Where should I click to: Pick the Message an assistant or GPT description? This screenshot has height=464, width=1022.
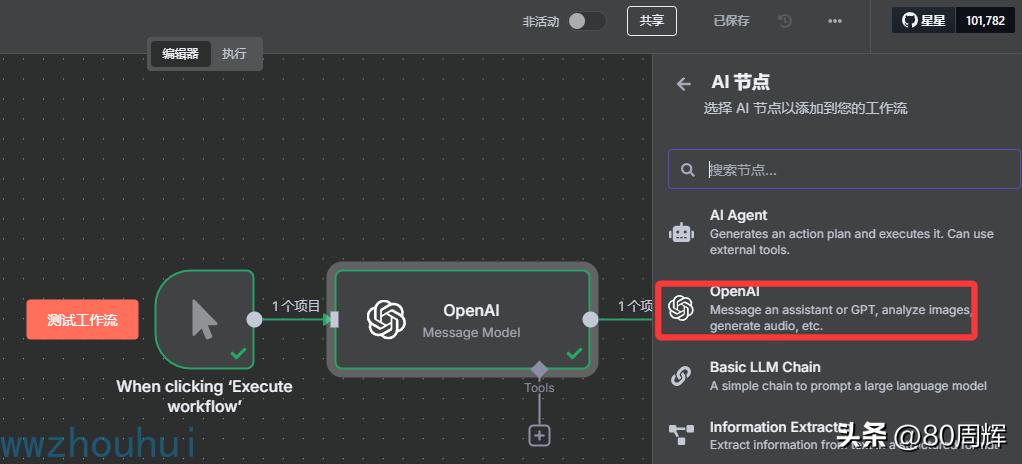[x=841, y=317]
